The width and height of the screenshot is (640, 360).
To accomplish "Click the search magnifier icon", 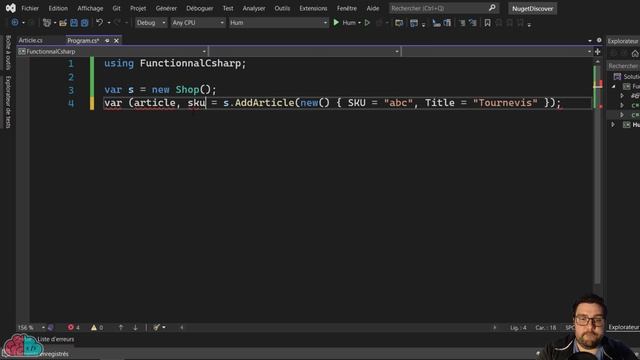I will (x=492, y=8).
